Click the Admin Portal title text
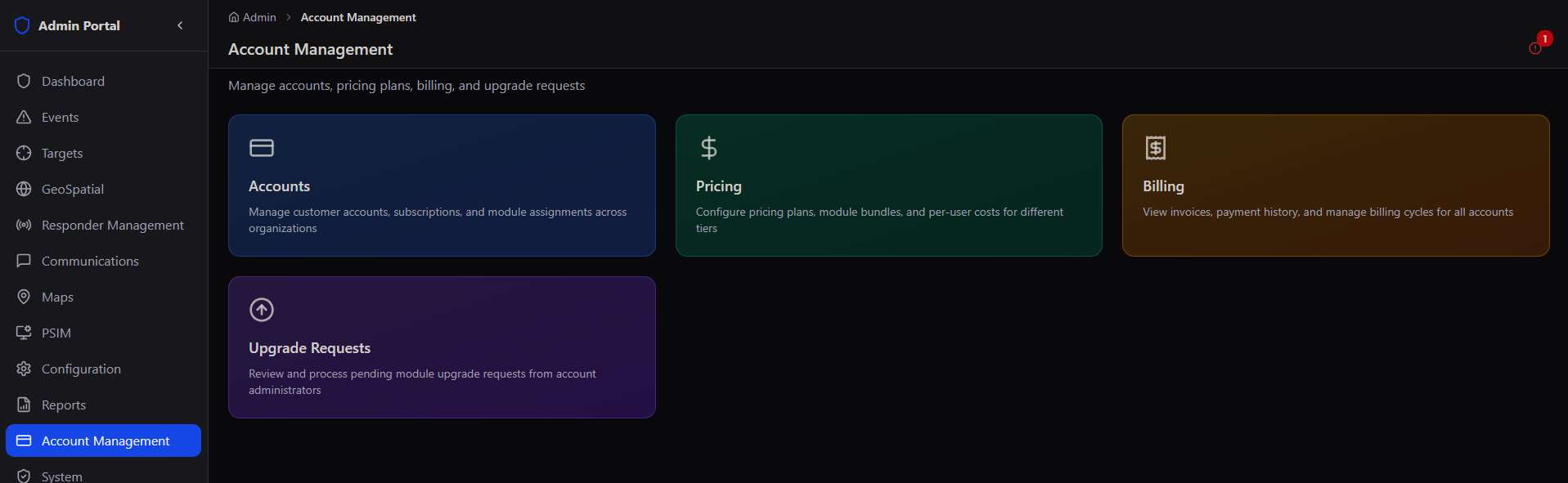The image size is (1568, 483). click(x=79, y=25)
